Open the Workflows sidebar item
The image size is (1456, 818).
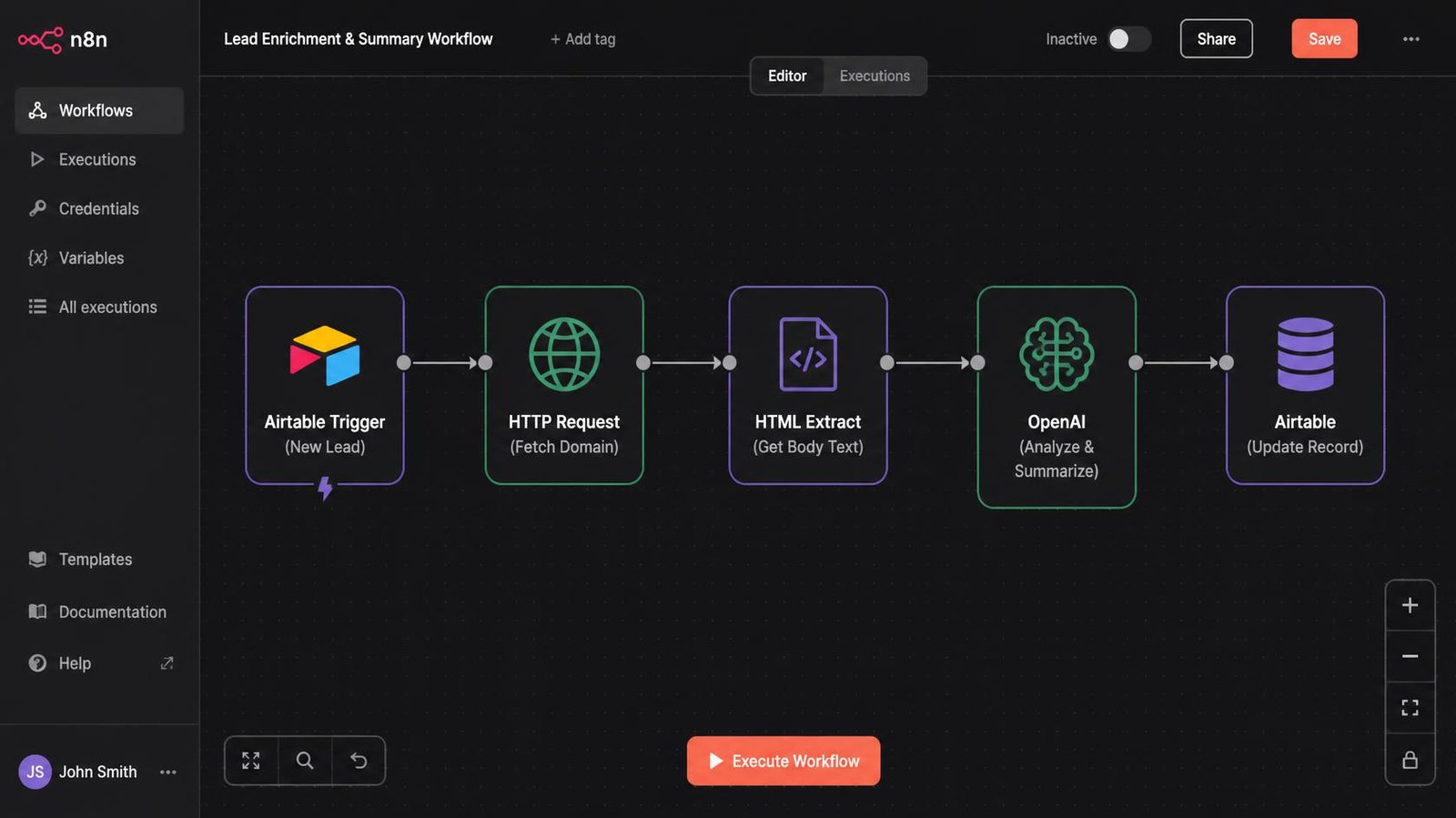99,110
